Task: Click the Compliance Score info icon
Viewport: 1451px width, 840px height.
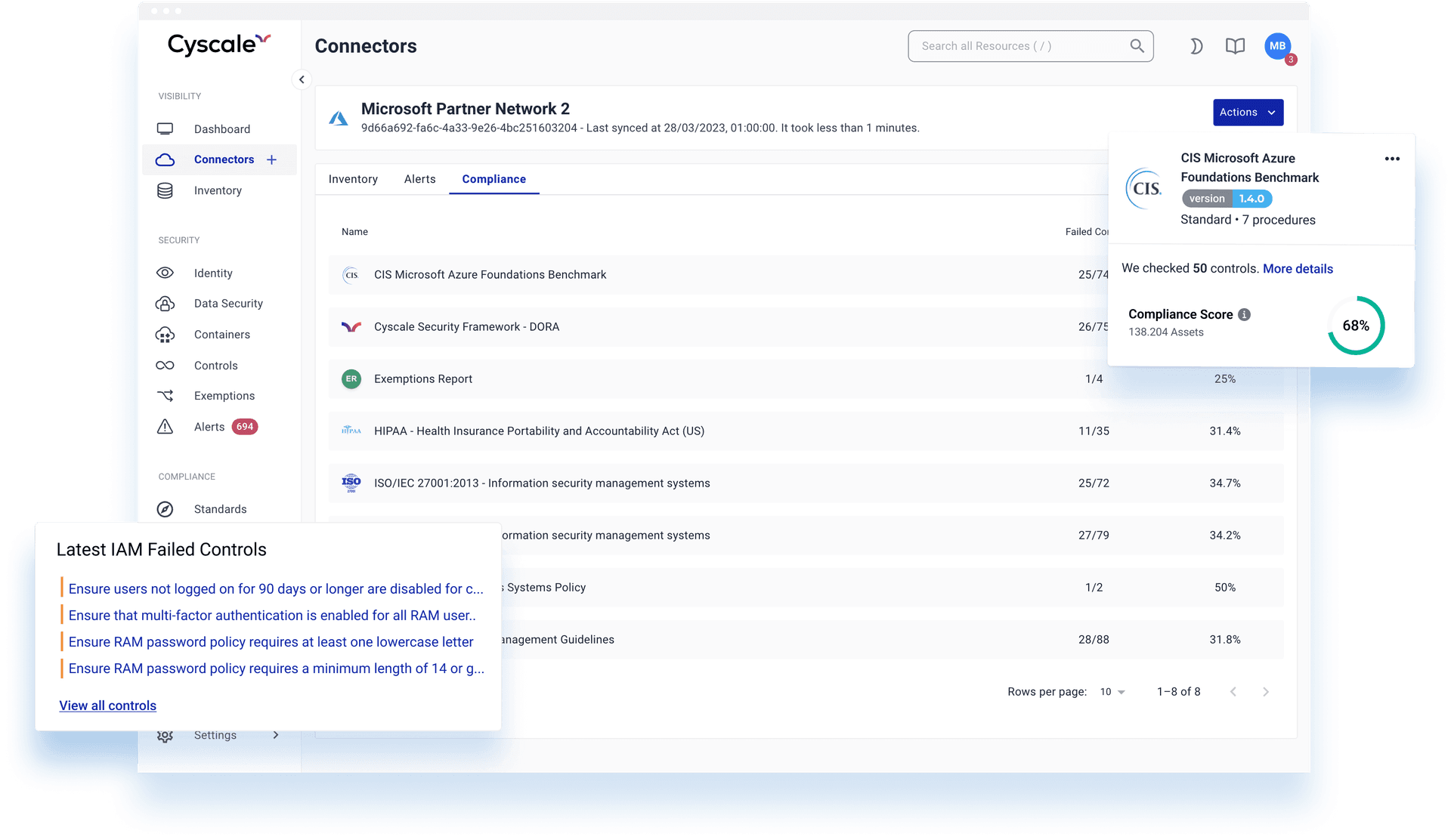Action: pyautogui.click(x=1244, y=314)
